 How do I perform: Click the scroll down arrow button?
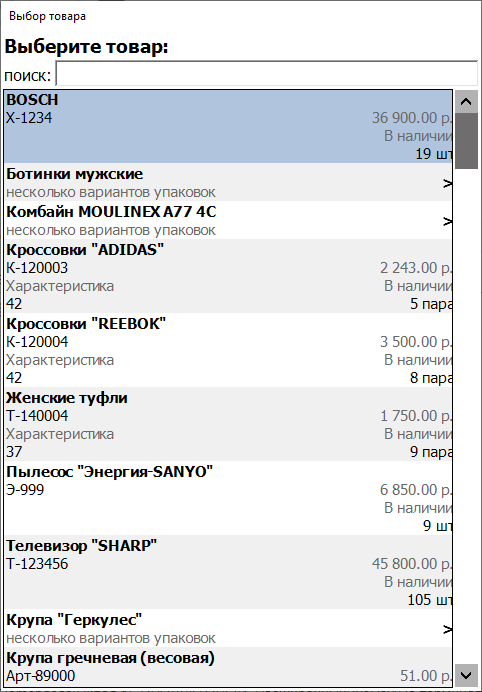coord(467,675)
